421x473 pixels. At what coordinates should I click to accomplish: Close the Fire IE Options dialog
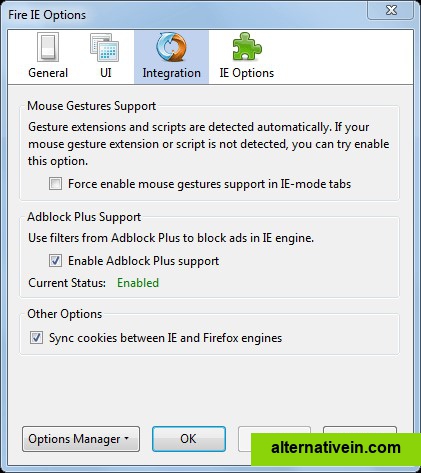(391, 10)
